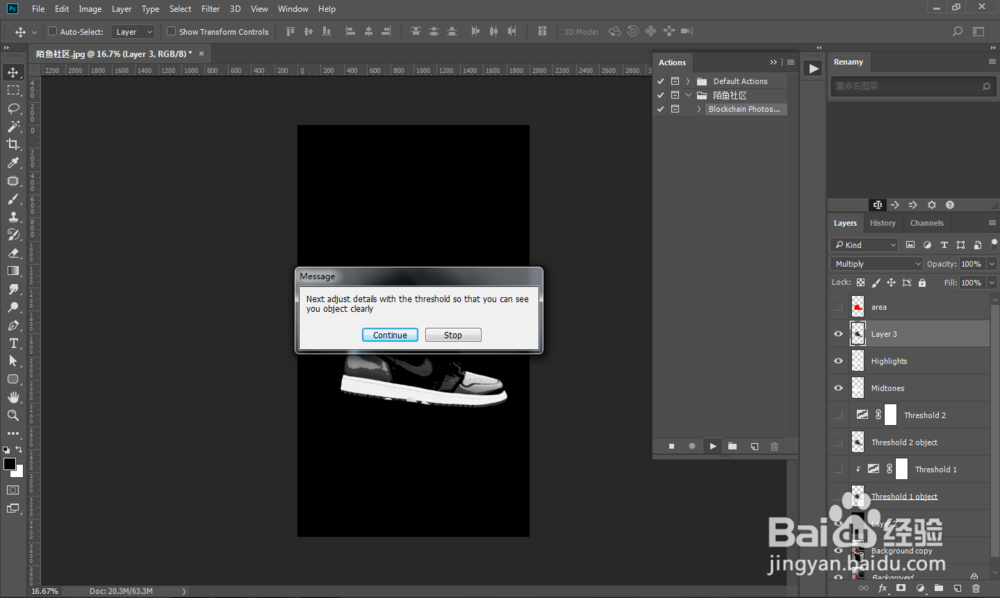Select the Magic Wand tool
Viewport: 1000px width, 598px height.
tap(13, 126)
